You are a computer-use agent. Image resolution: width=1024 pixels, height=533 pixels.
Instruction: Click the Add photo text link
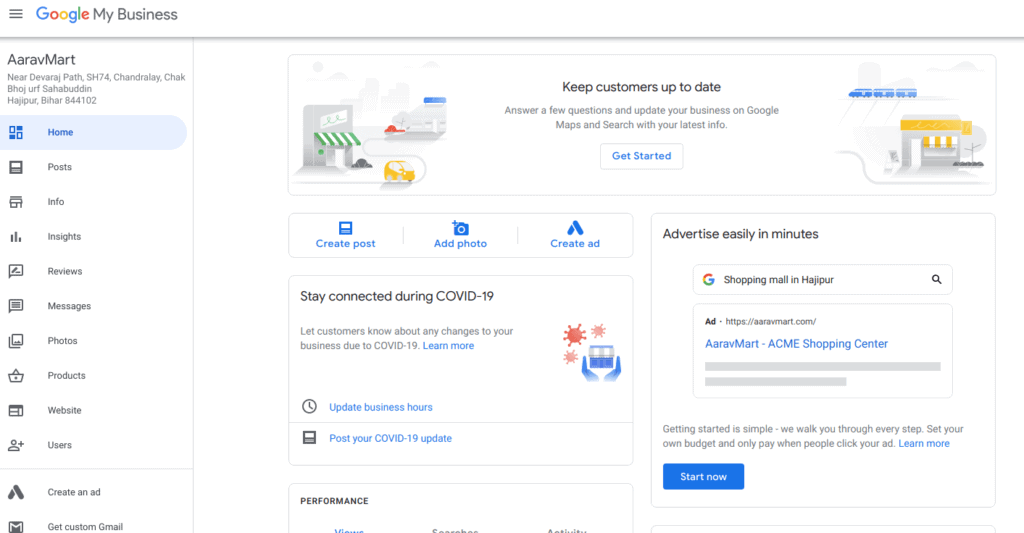[x=460, y=244]
